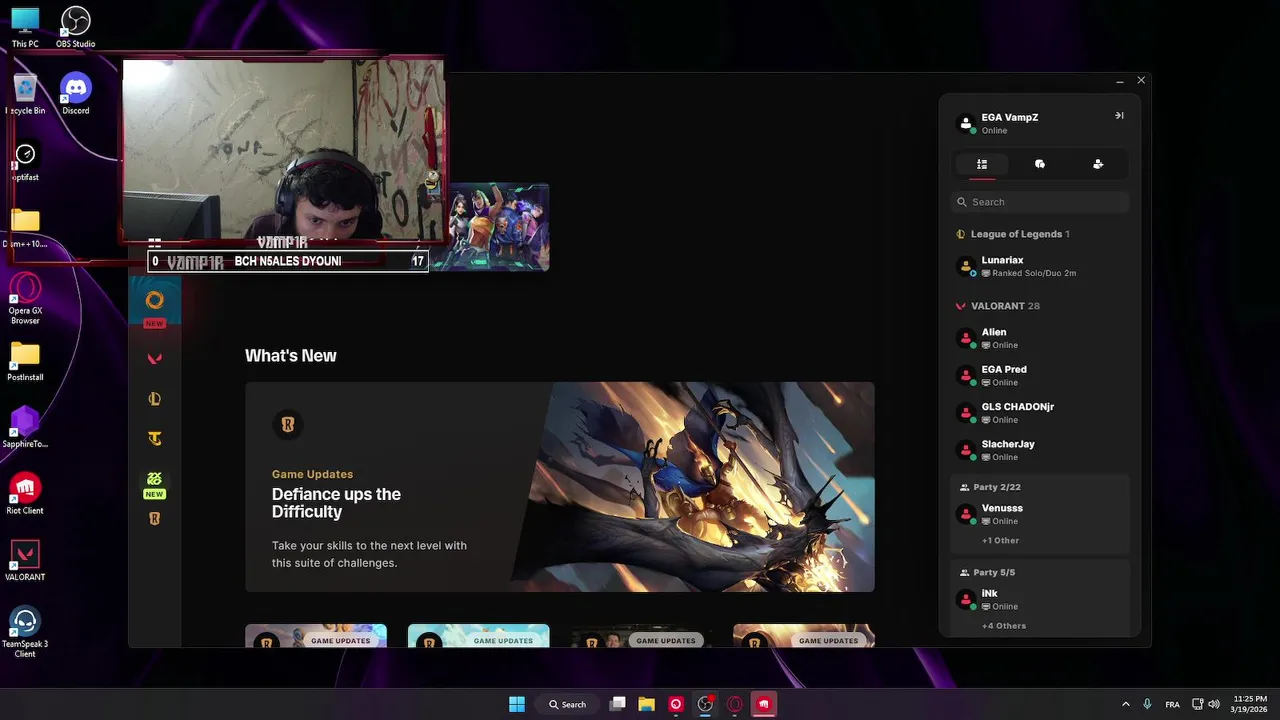The height and width of the screenshot is (720, 1280).
Task: Collapse the League of Legends friends group
Action: pyautogui.click(x=1013, y=234)
